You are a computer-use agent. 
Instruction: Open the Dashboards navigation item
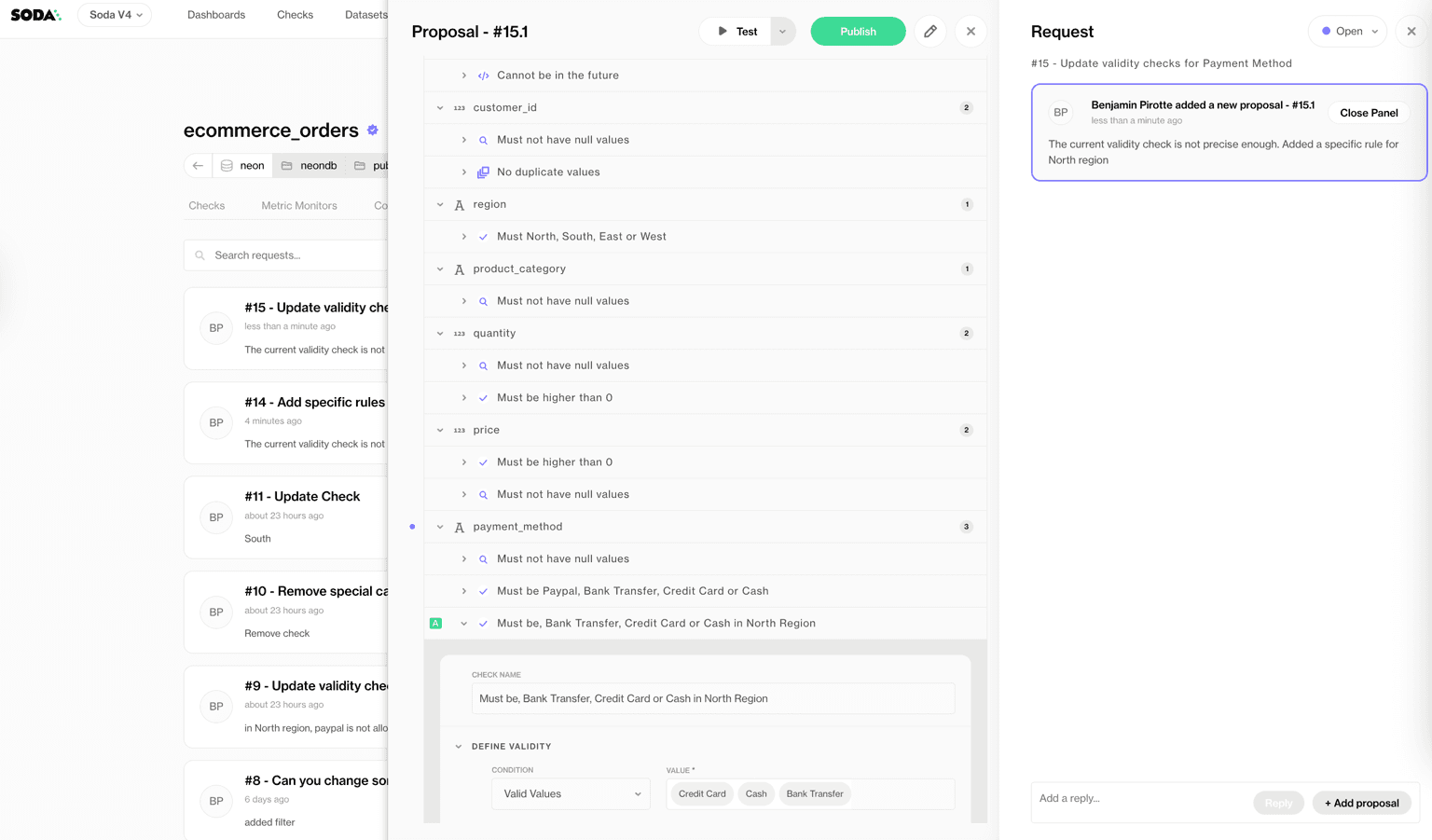click(215, 14)
